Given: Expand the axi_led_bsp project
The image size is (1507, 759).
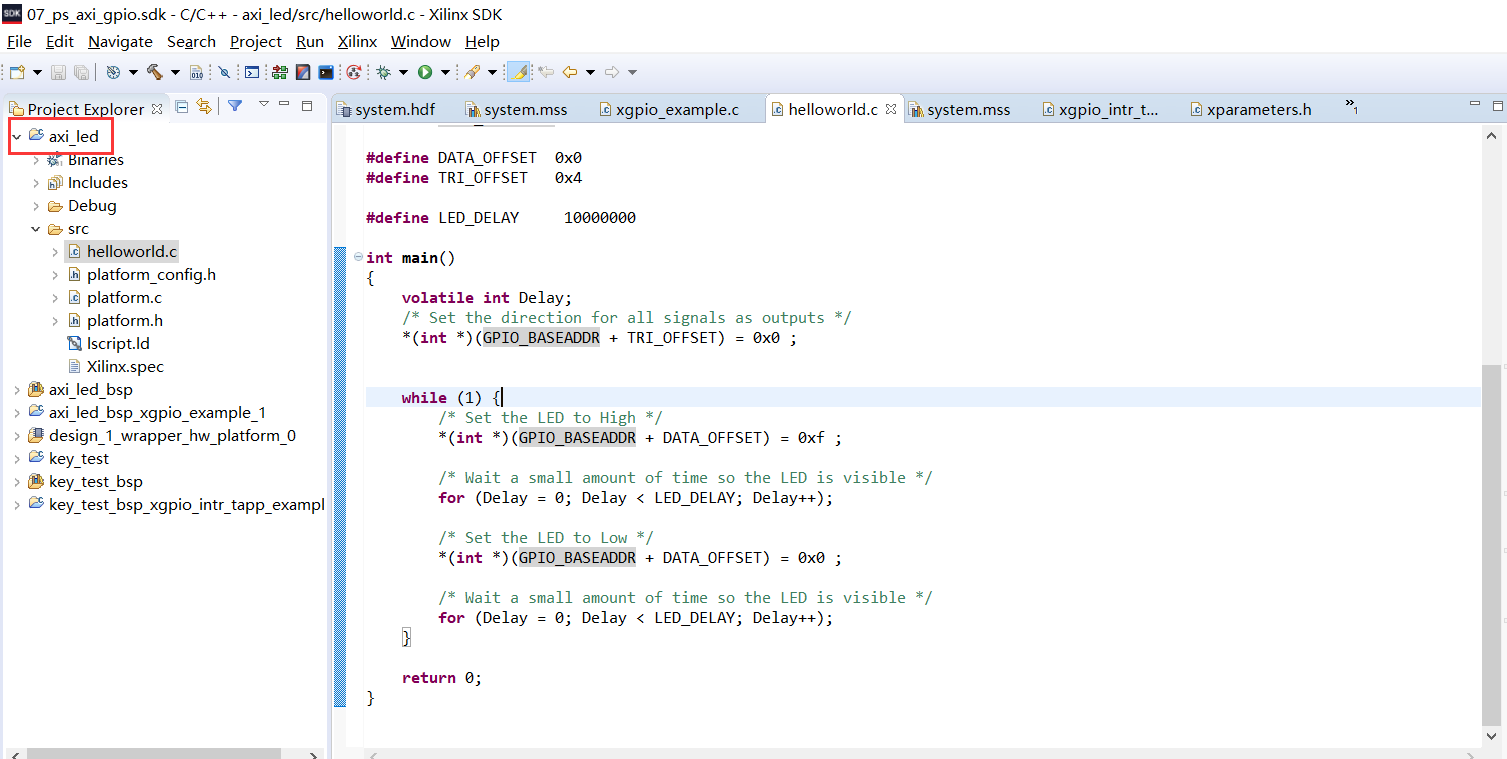Looking at the screenshot, I should [17, 390].
